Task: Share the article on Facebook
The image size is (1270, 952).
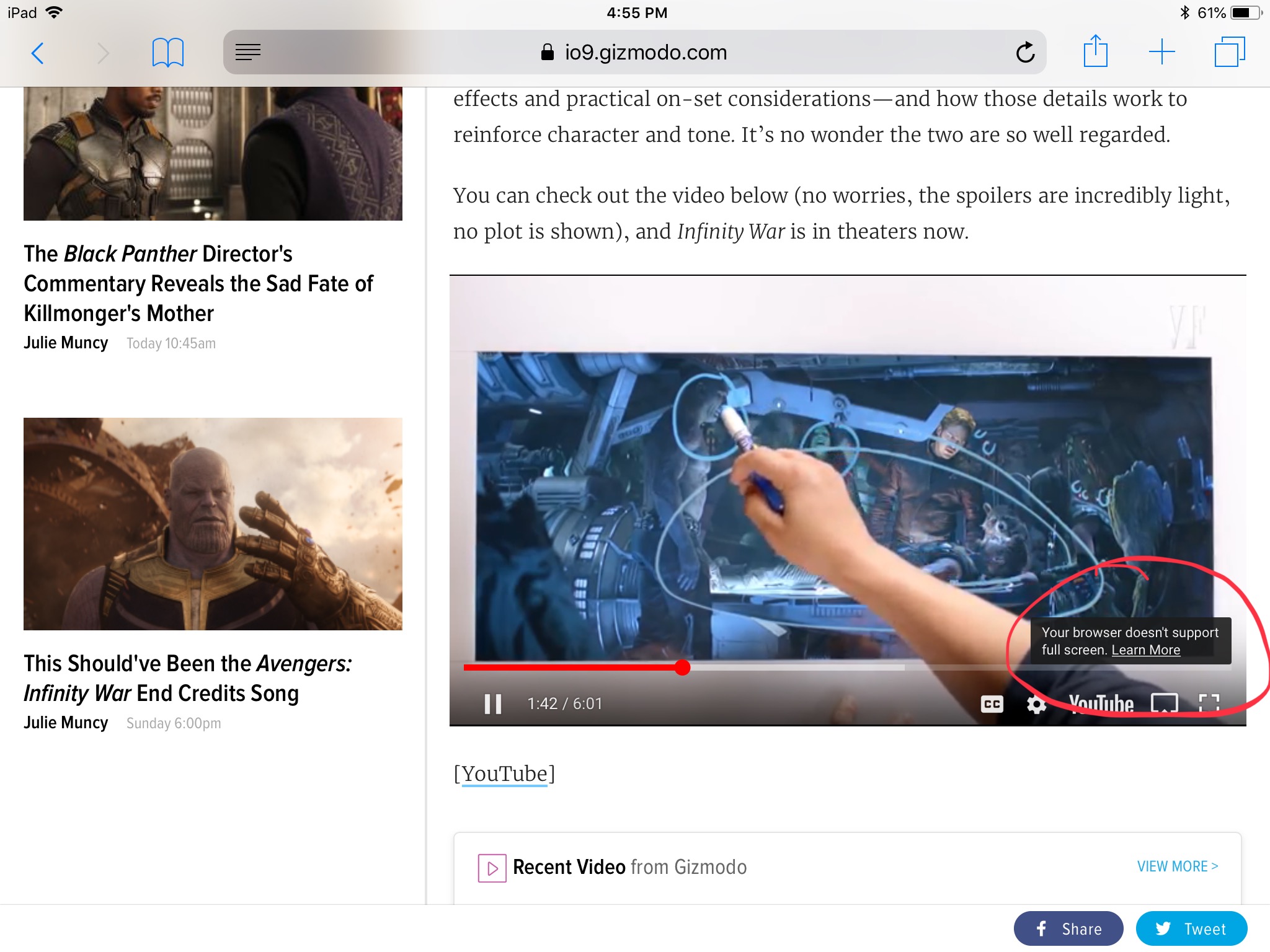Action: point(1068,928)
